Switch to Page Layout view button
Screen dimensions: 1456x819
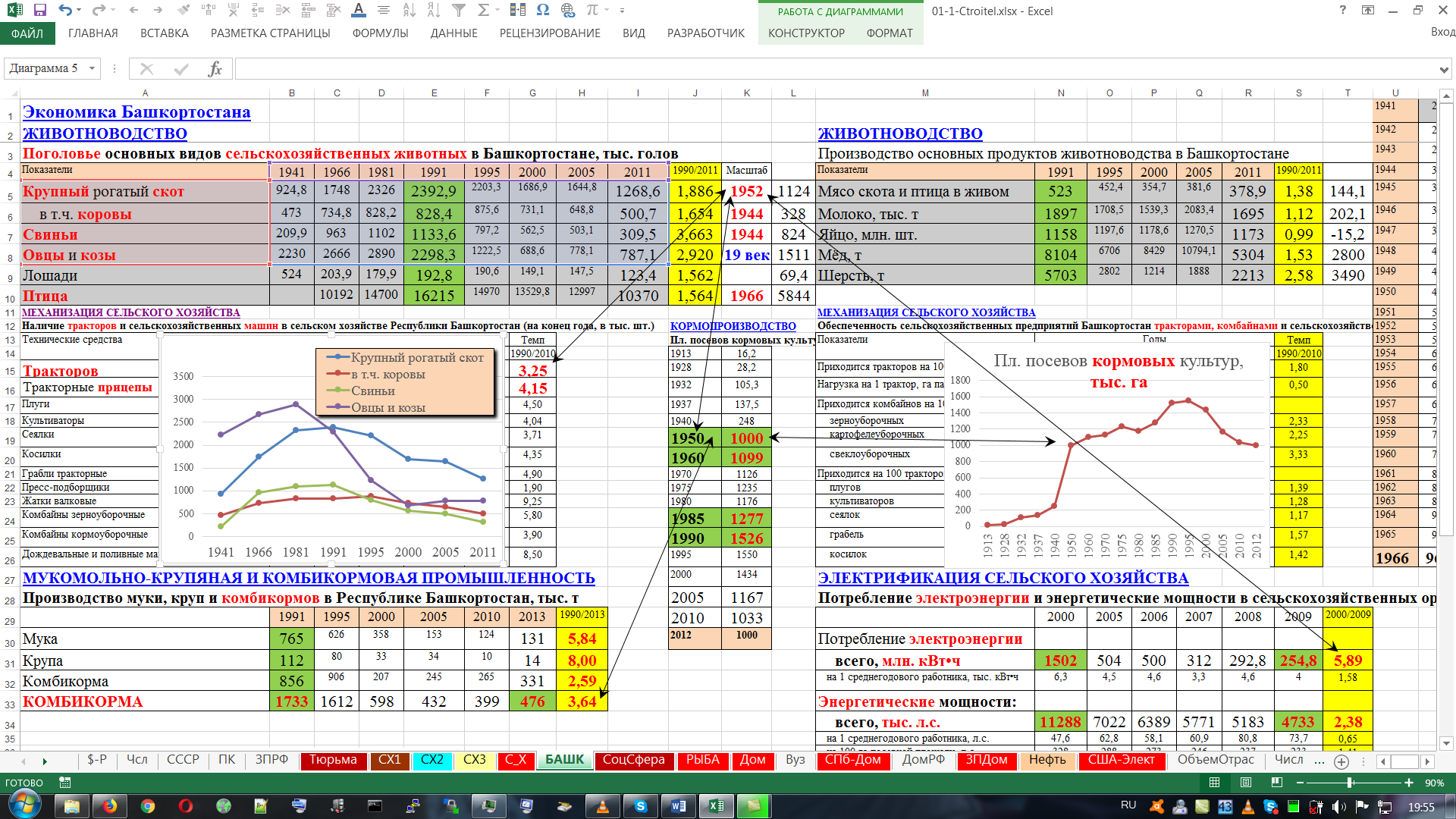click(x=1246, y=783)
